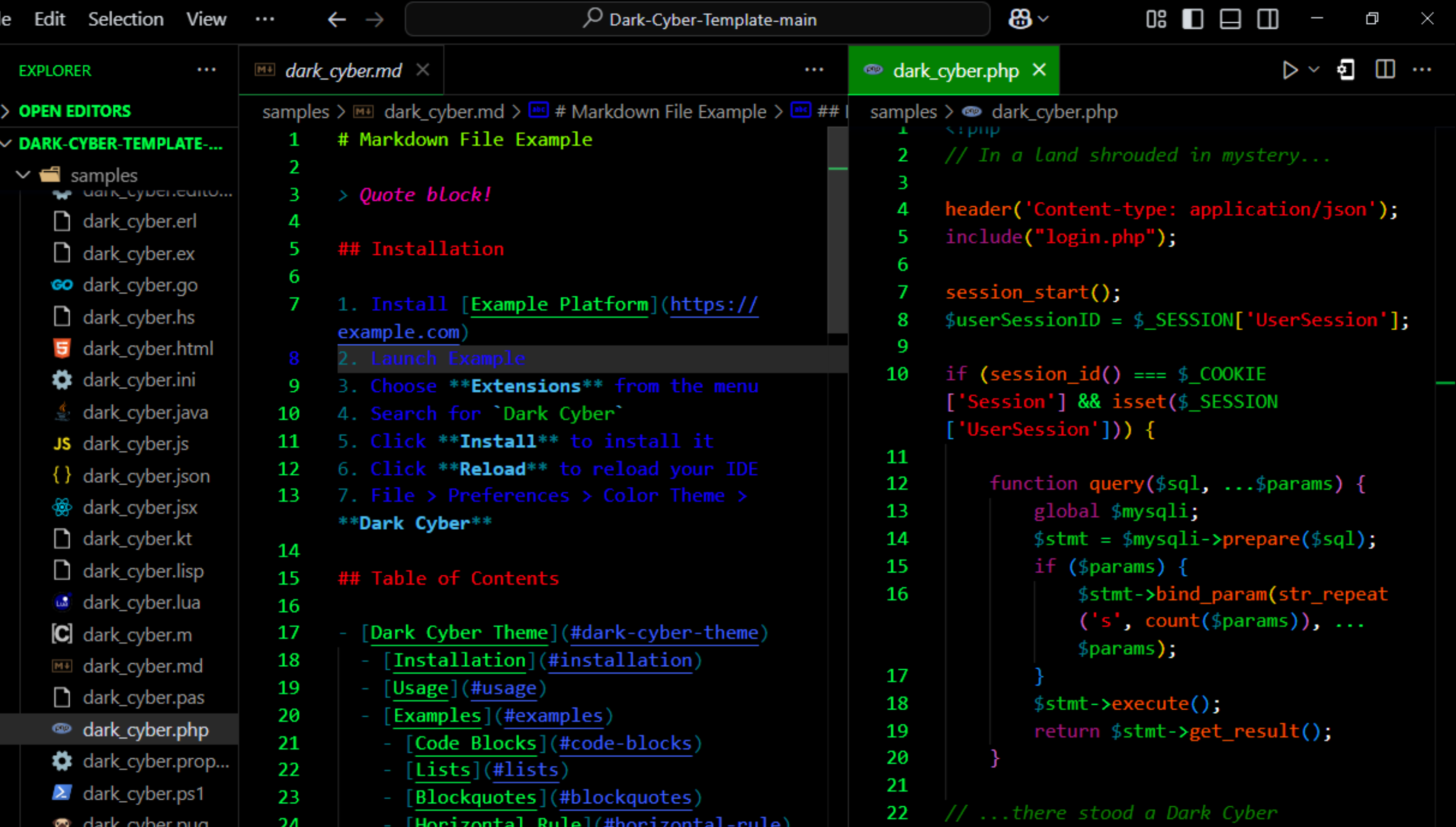Open the Copilot chat icon
The width and height of the screenshot is (1456, 827).
(x=1020, y=19)
